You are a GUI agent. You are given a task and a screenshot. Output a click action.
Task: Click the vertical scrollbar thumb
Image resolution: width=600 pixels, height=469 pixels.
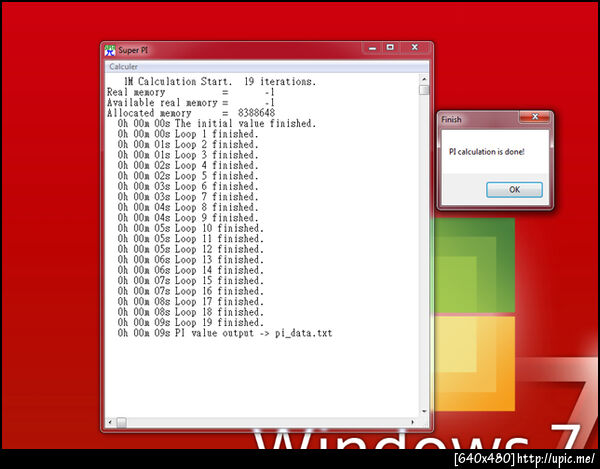point(424,90)
